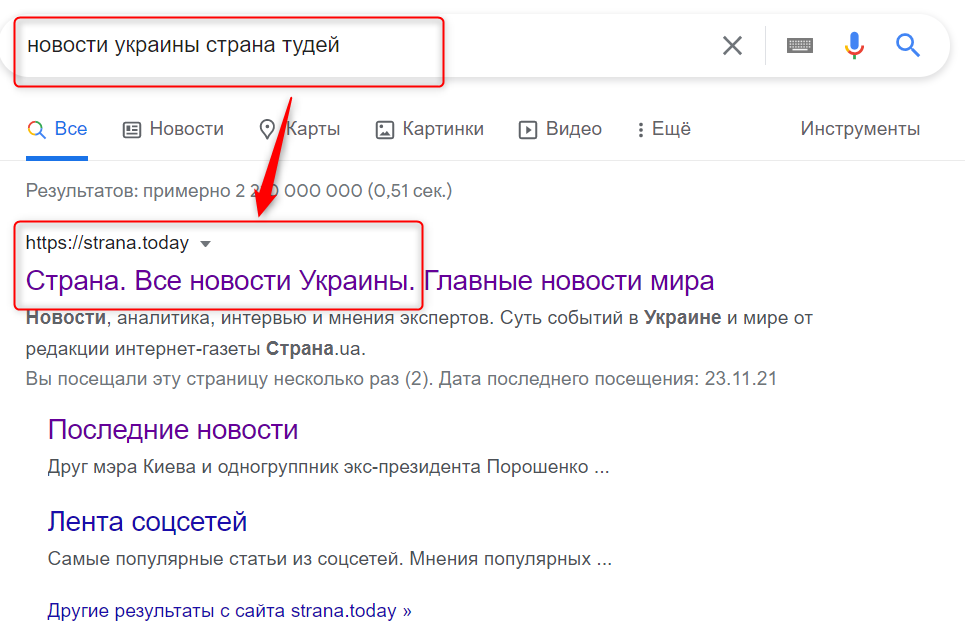Click Другие результаты с сайта strana.today
This screenshot has height=630, width=965.
(x=229, y=610)
